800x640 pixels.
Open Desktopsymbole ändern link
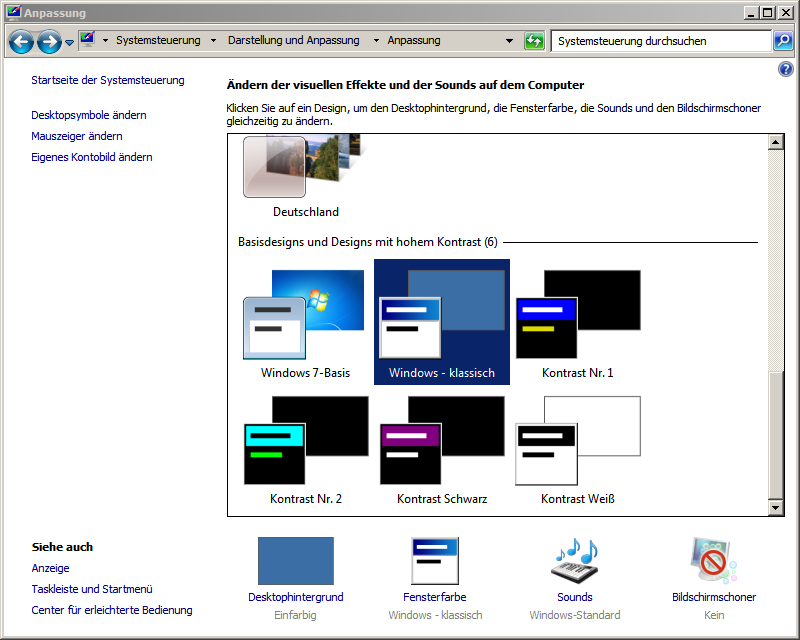(x=89, y=115)
